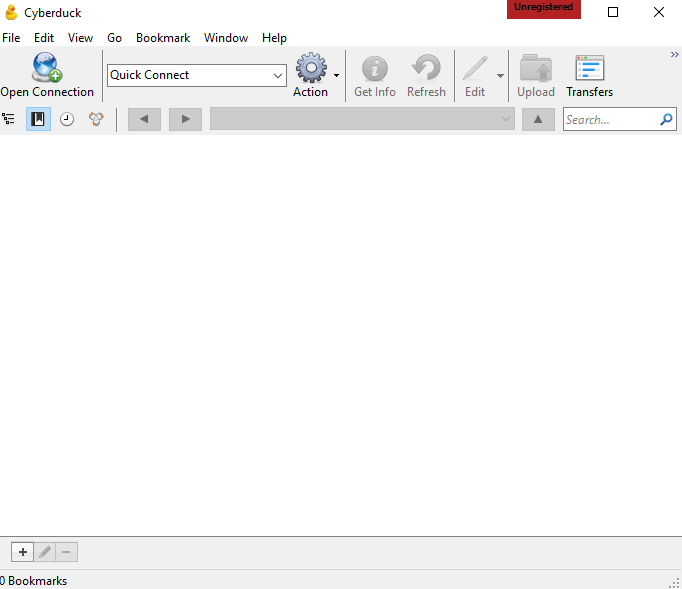Open the Bookmark menu
Screen dimensions: 682x589
163,38
